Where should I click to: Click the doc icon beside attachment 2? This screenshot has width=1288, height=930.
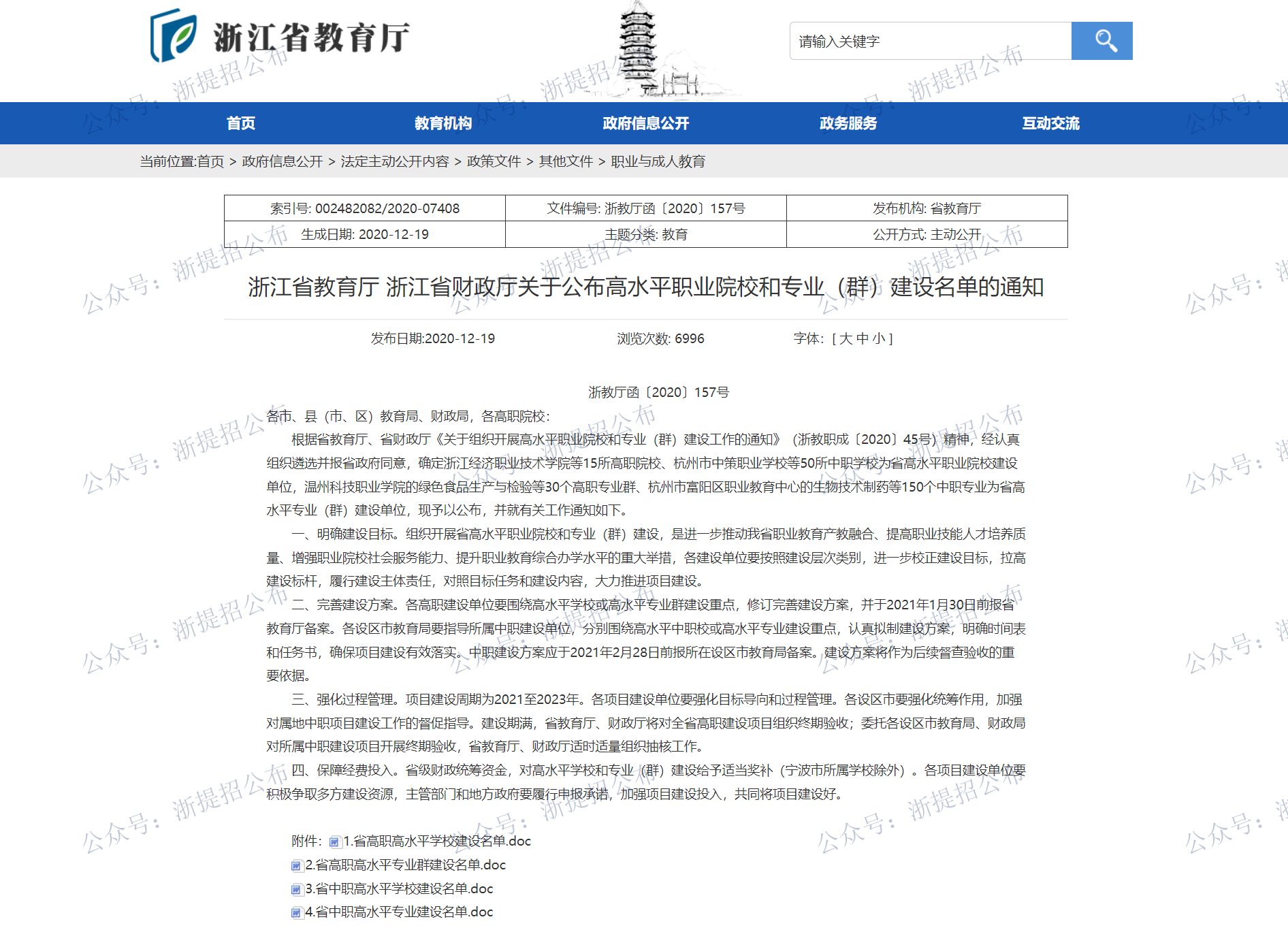click(296, 866)
